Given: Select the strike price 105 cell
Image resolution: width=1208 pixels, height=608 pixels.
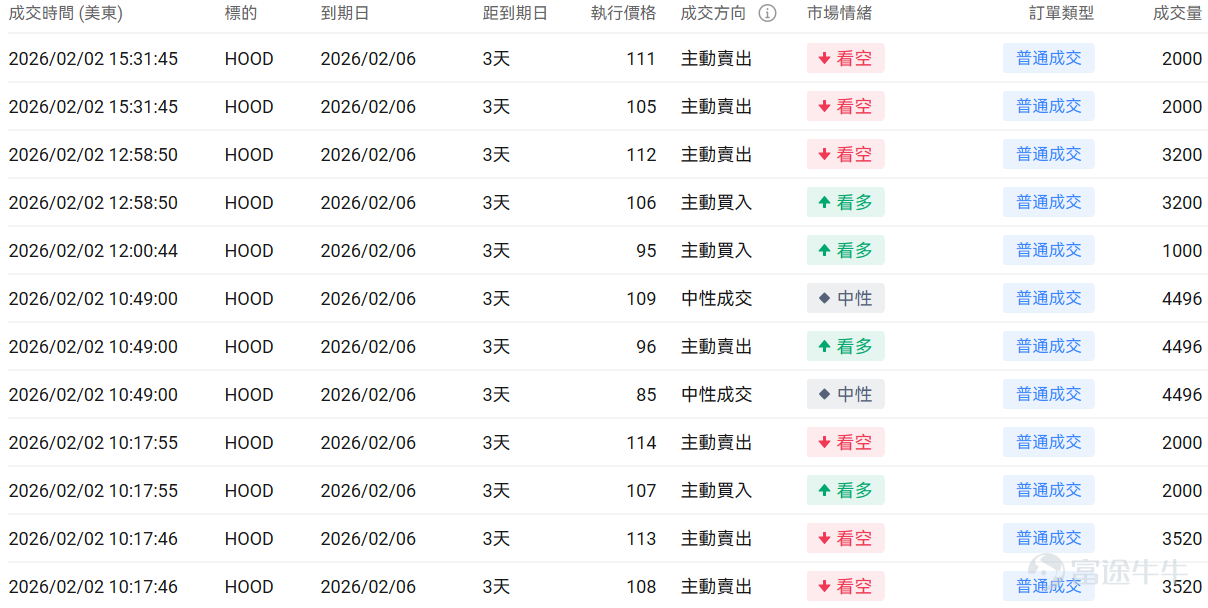Looking at the screenshot, I should coord(641,107).
